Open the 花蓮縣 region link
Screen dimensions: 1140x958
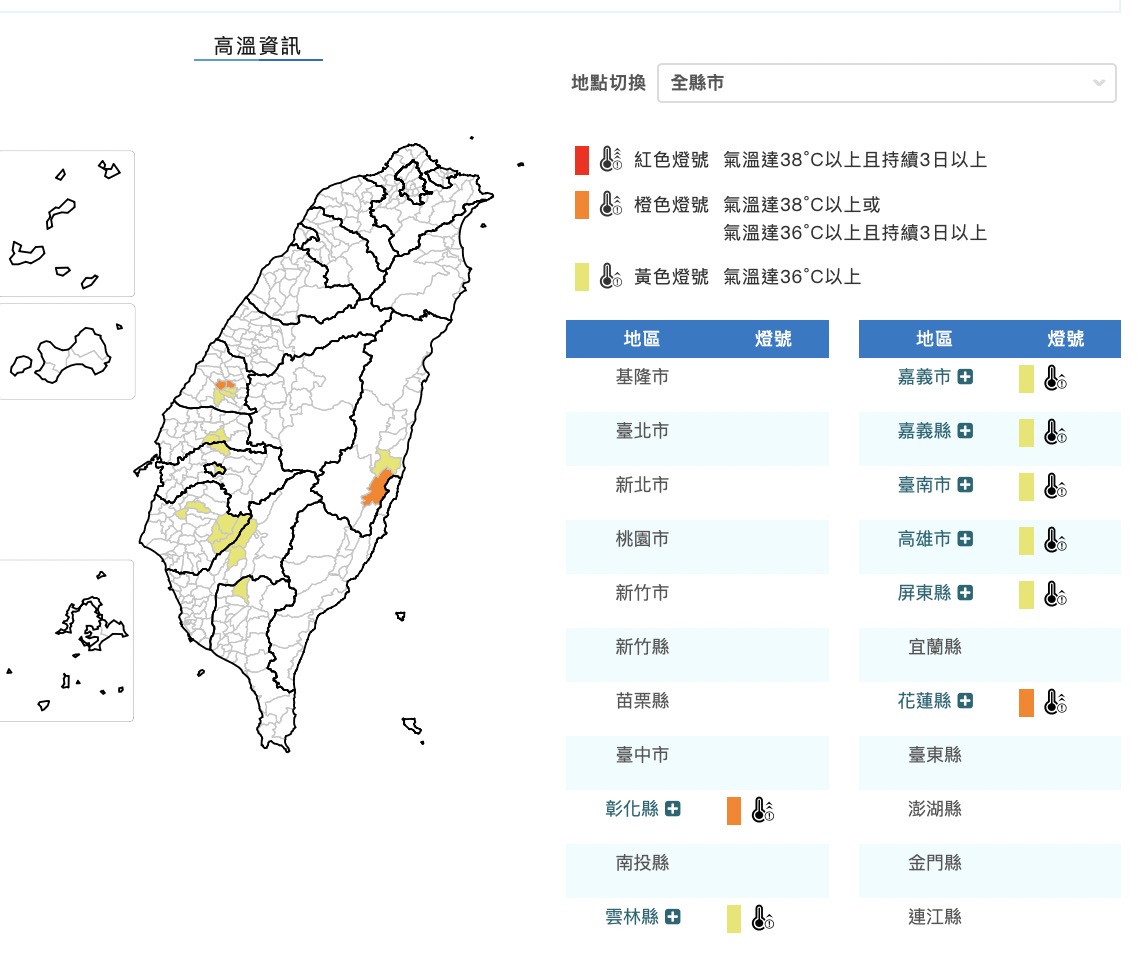tap(924, 701)
